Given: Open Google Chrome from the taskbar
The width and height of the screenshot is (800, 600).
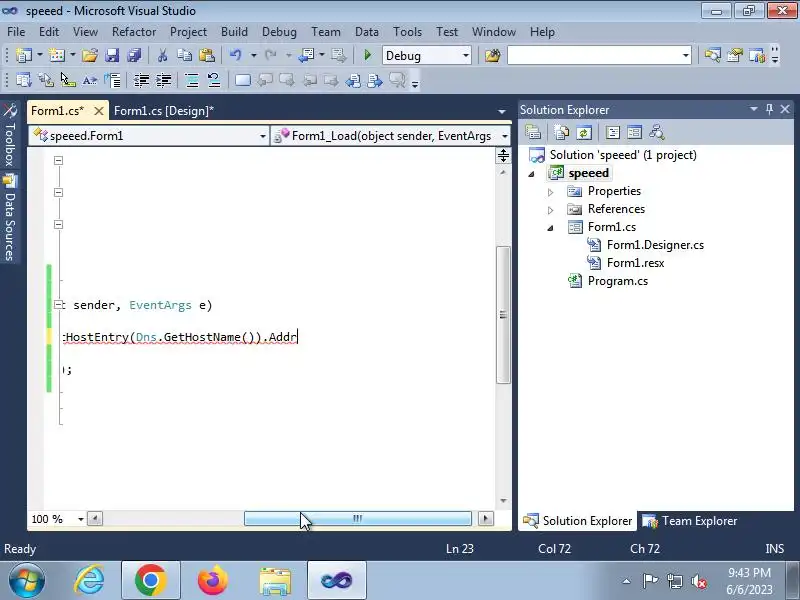Looking at the screenshot, I should (x=151, y=580).
